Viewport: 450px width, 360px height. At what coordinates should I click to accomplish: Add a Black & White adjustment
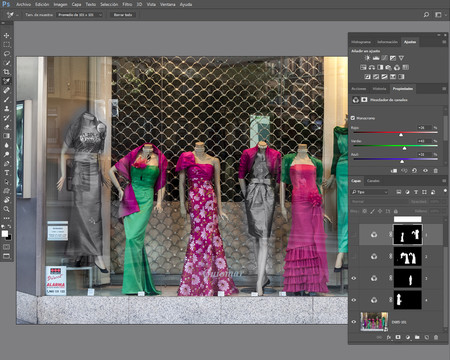click(x=380, y=67)
